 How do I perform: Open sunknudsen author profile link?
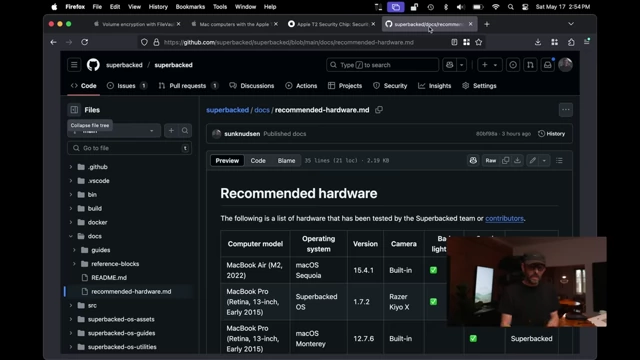(242, 133)
